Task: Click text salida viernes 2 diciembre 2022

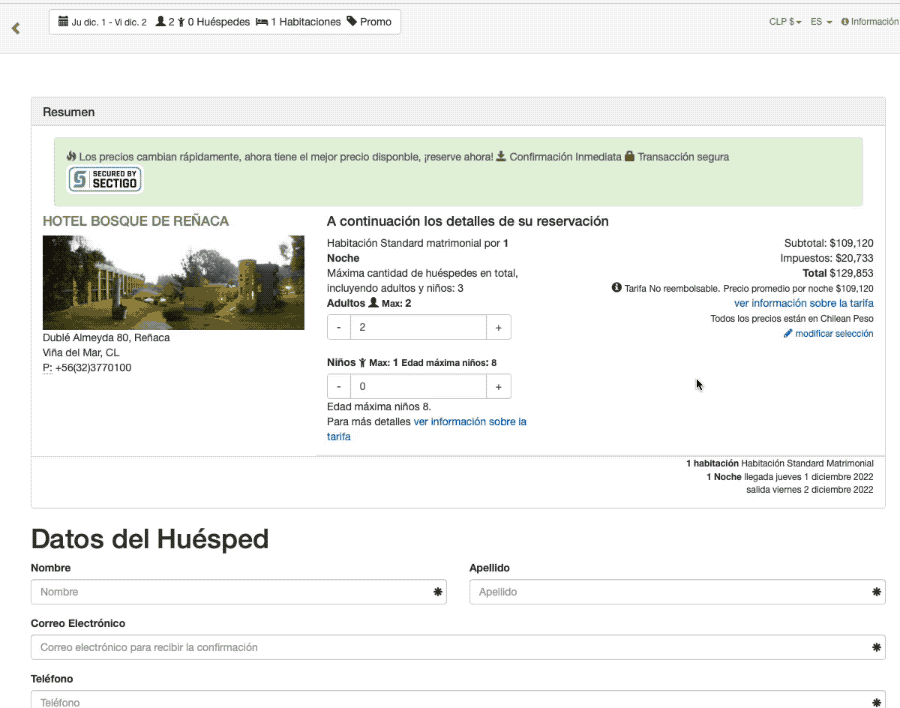Action: [x=809, y=490]
